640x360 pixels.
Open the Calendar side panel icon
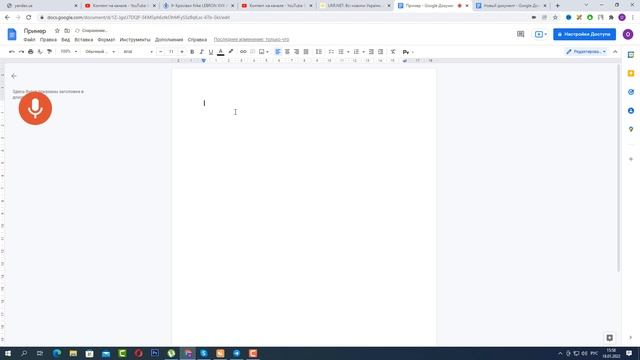click(631, 55)
